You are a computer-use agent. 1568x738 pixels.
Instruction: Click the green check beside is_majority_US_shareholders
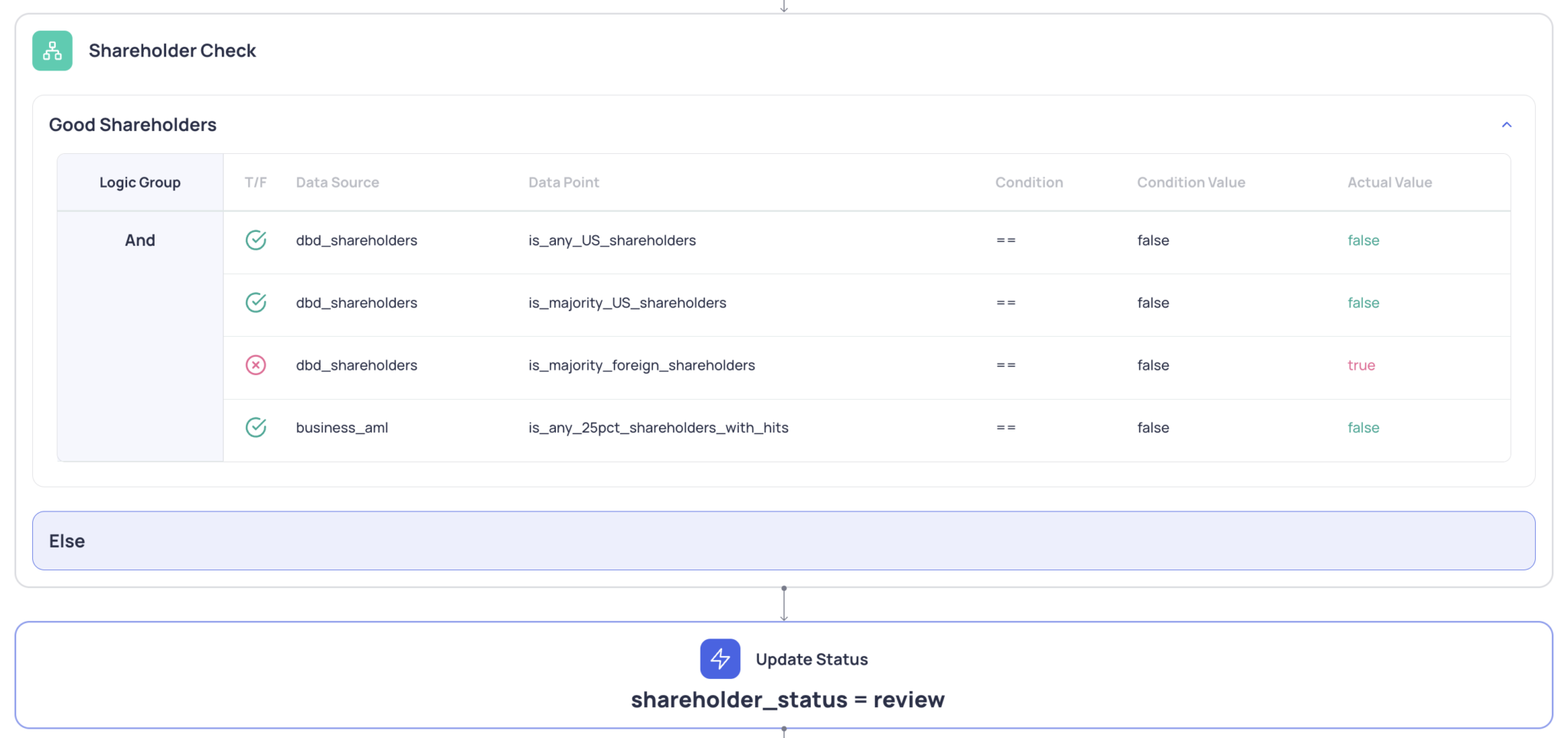(x=256, y=302)
